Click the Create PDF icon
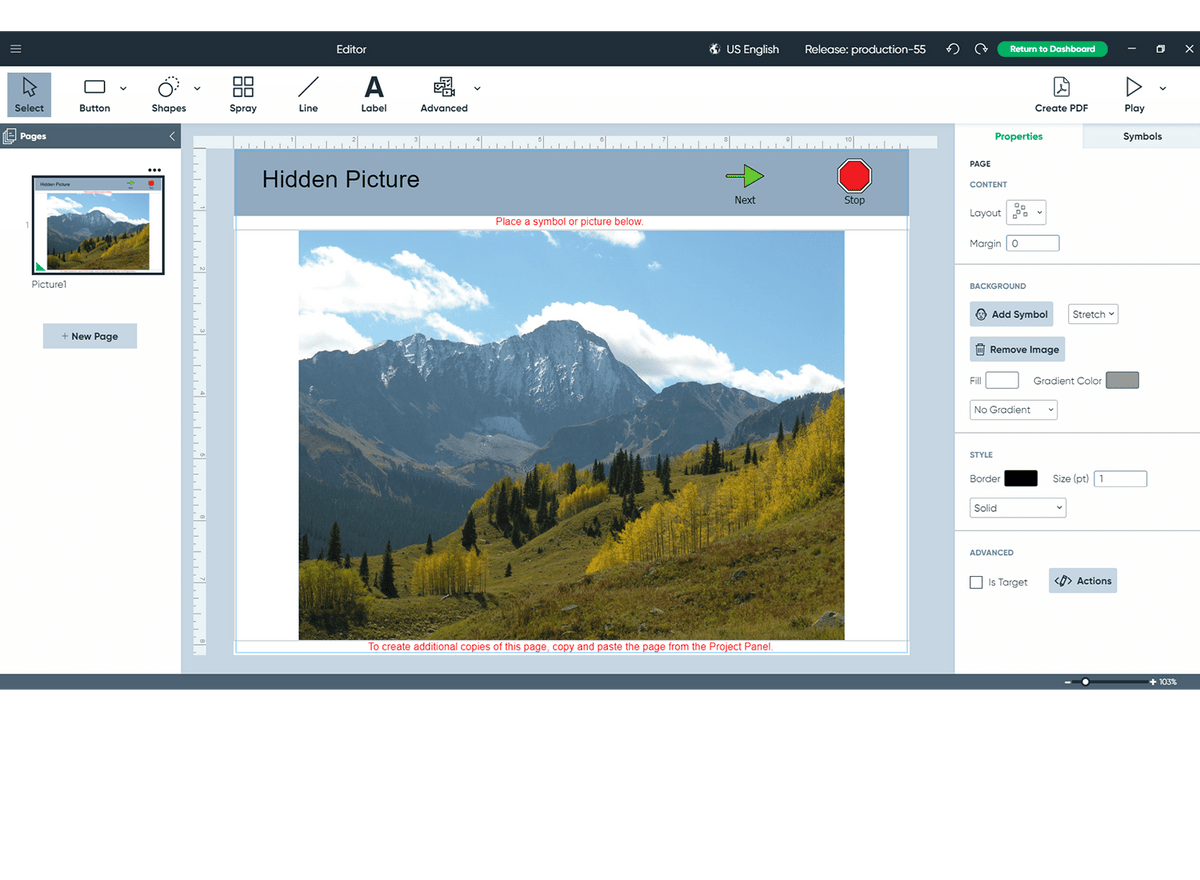1200x880 pixels. pos(1061,94)
